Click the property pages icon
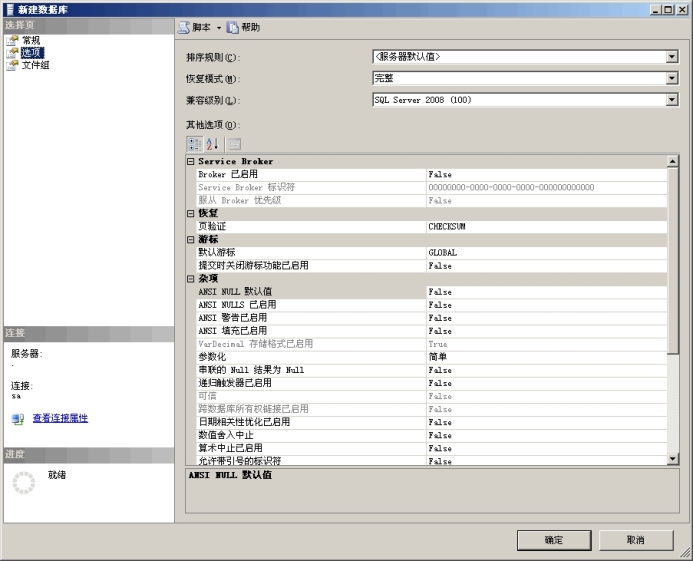The image size is (693, 561). [234, 144]
